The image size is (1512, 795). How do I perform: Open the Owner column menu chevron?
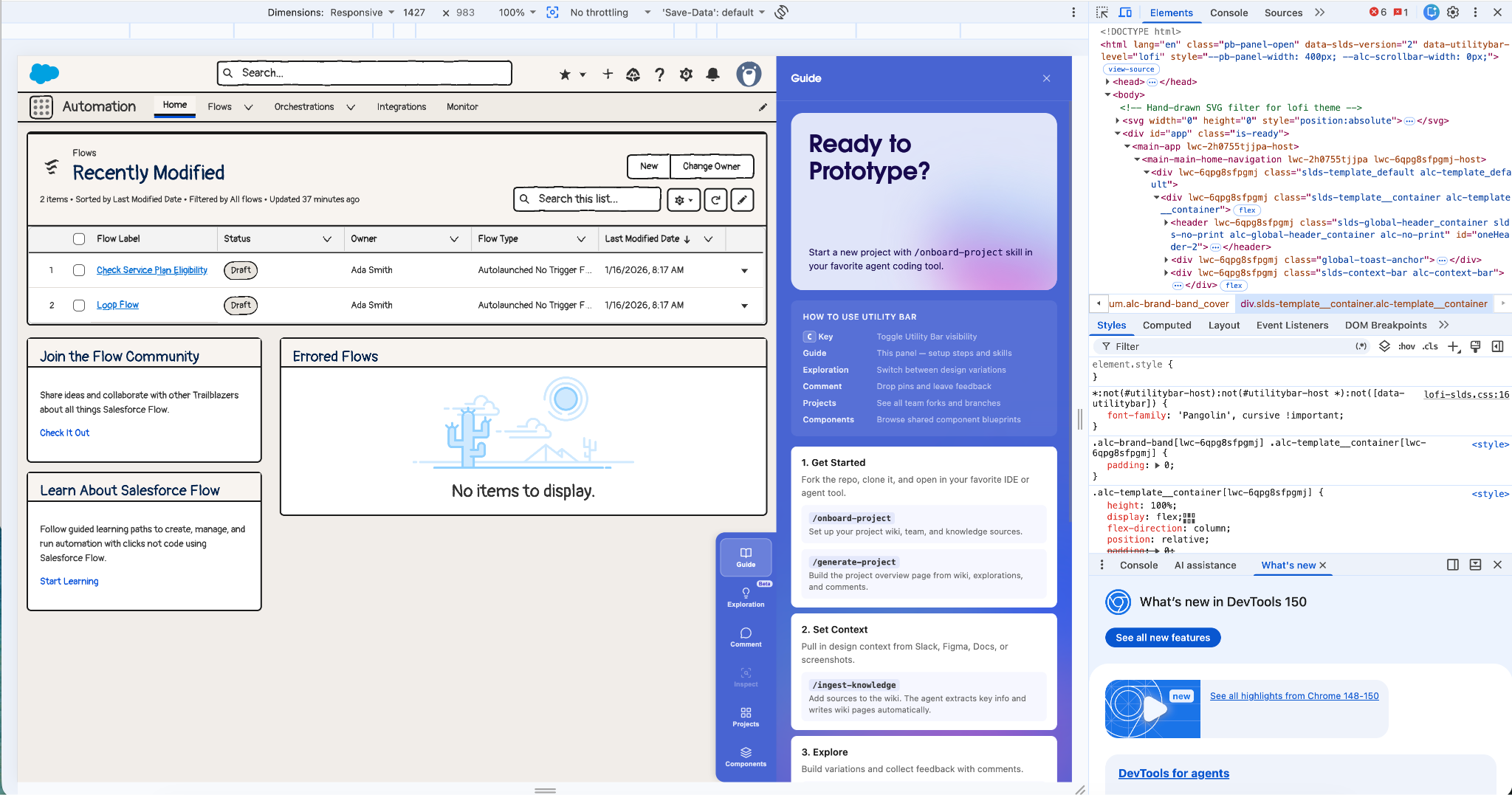pos(454,239)
